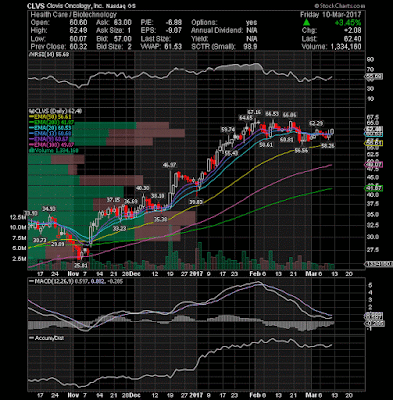The image size is (393, 400).
Task: Click the 66.53 price annotation
Action: click(x=272, y=114)
